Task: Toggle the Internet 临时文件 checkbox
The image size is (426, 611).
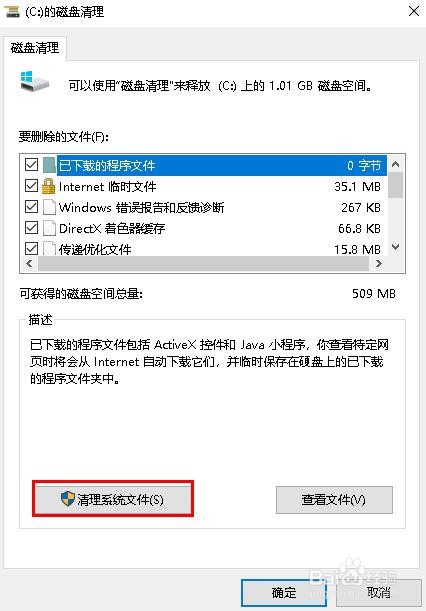Action: [x=31, y=186]
